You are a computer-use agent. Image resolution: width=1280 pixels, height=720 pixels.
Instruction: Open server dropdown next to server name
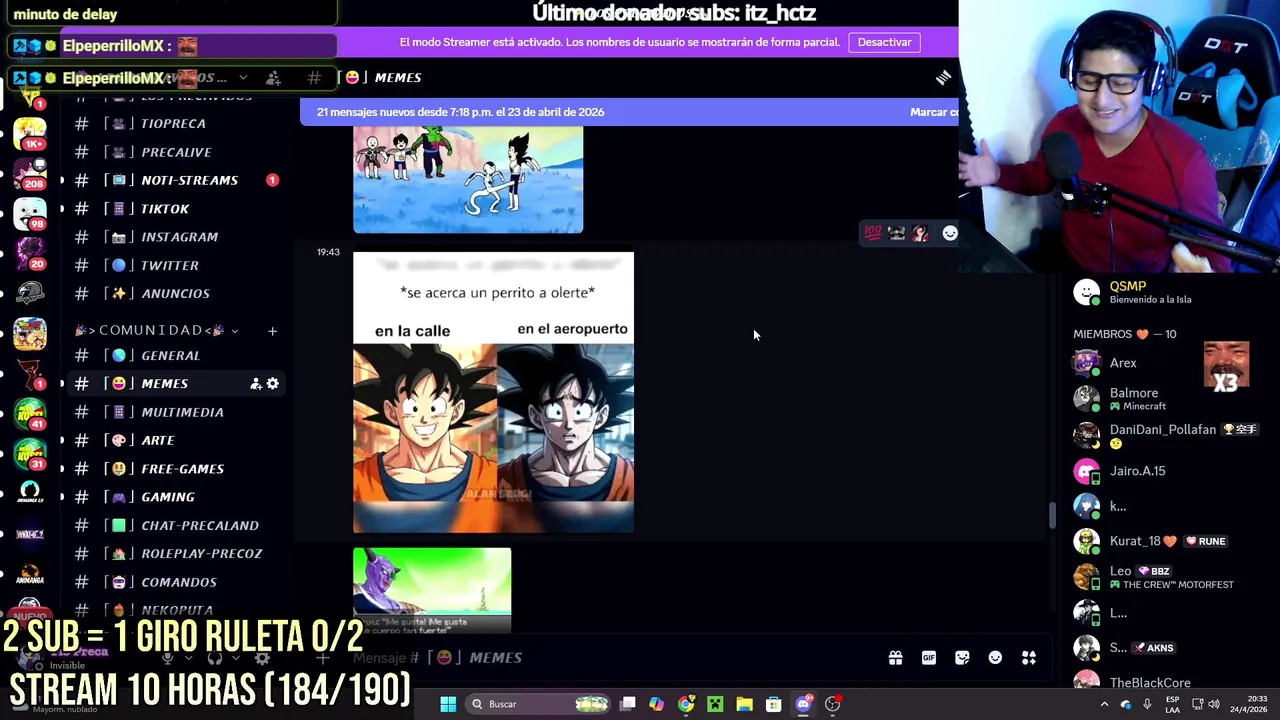click(x=242, y=78)
